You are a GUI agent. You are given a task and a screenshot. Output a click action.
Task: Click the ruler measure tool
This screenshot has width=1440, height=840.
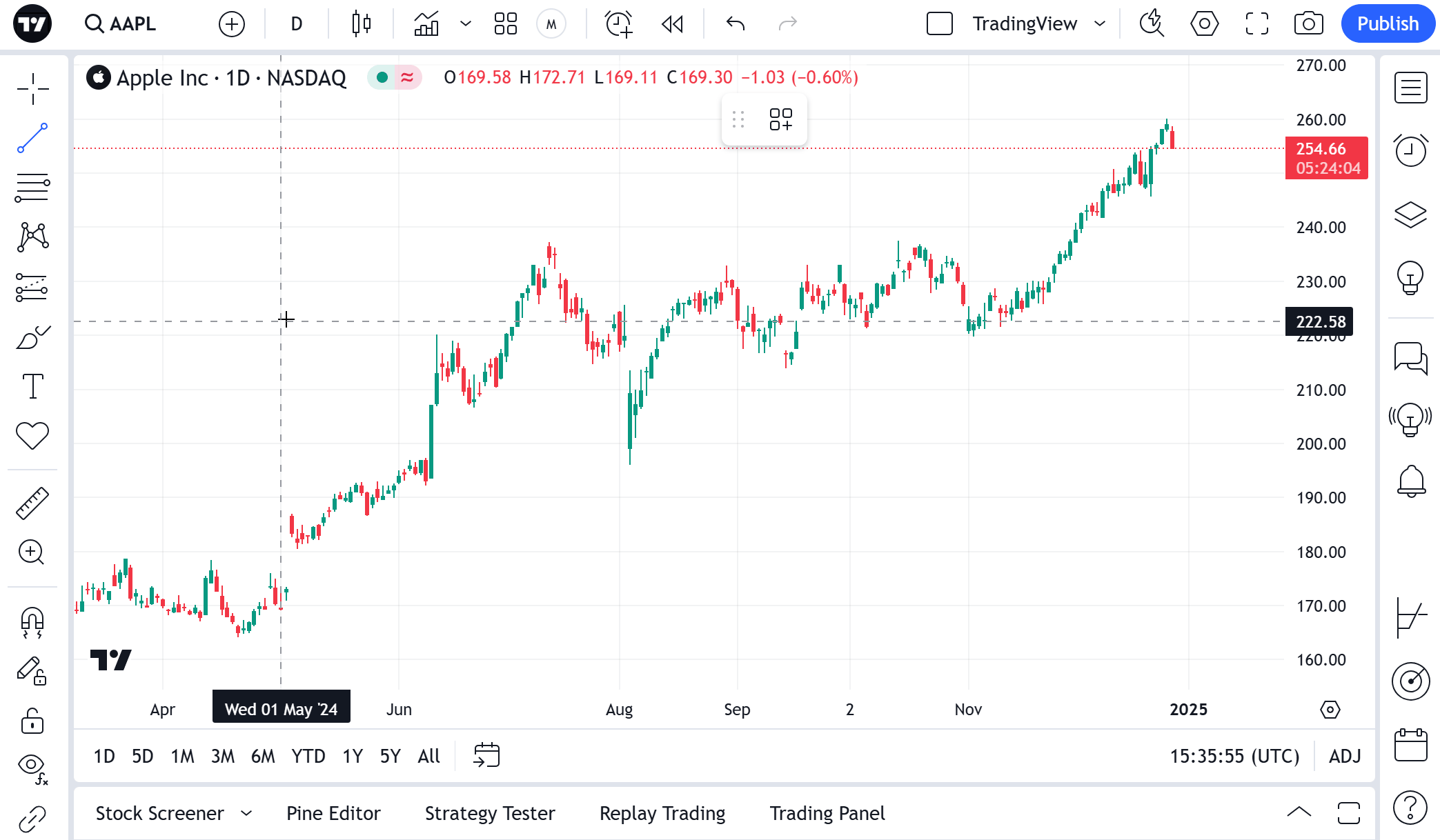[32, 503]
